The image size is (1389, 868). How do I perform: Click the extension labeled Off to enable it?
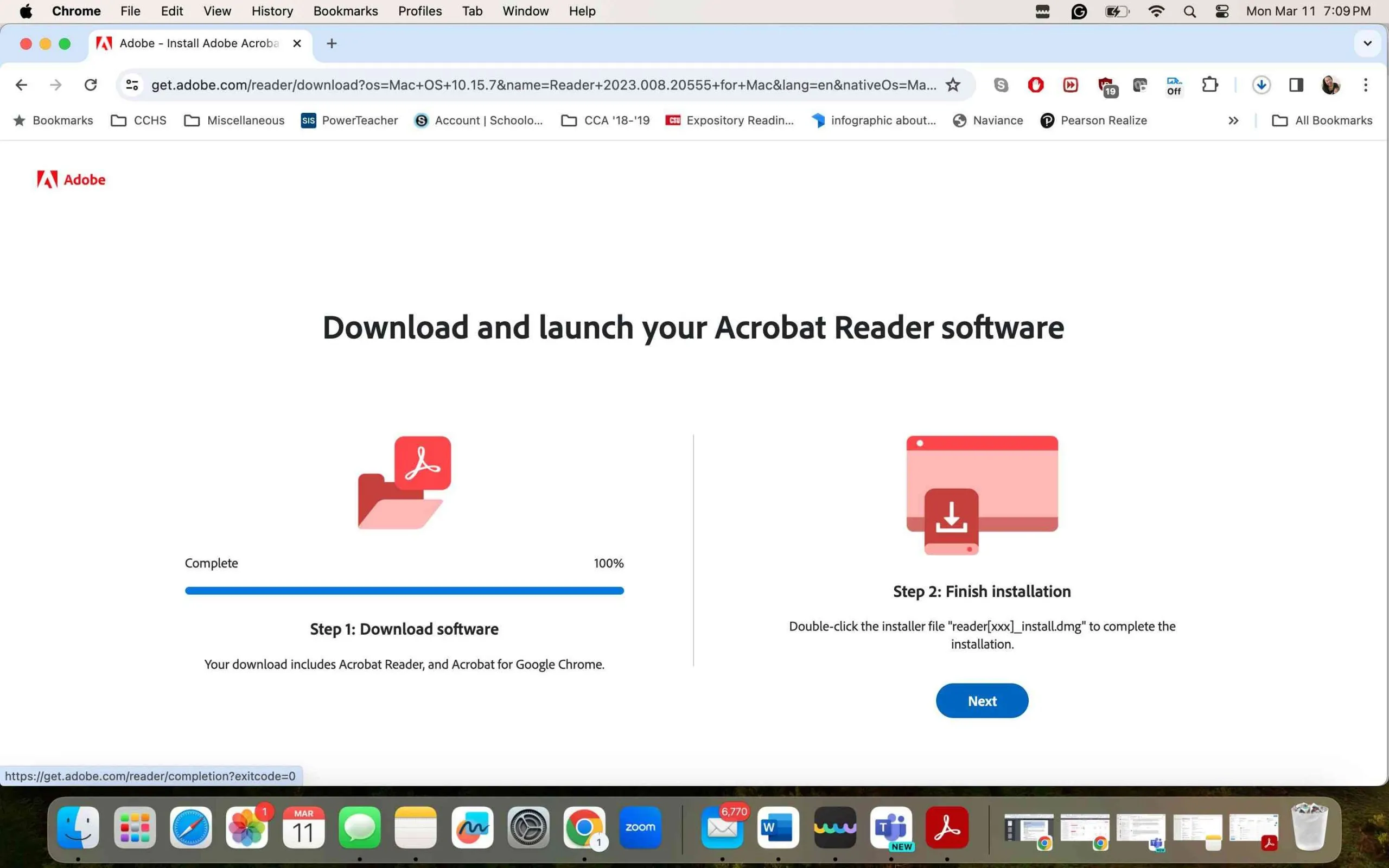click(1174, 85)
